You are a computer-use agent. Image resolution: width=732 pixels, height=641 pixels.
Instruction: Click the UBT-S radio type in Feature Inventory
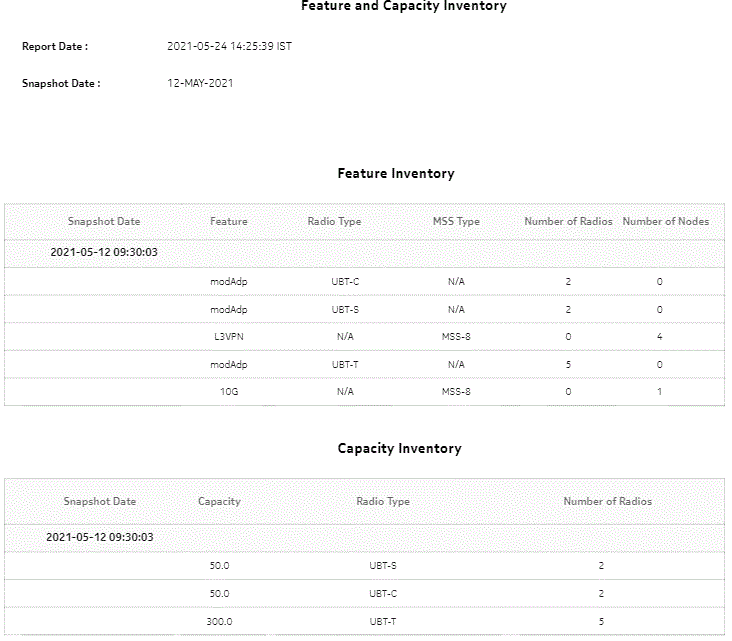[x=345, y=310]
